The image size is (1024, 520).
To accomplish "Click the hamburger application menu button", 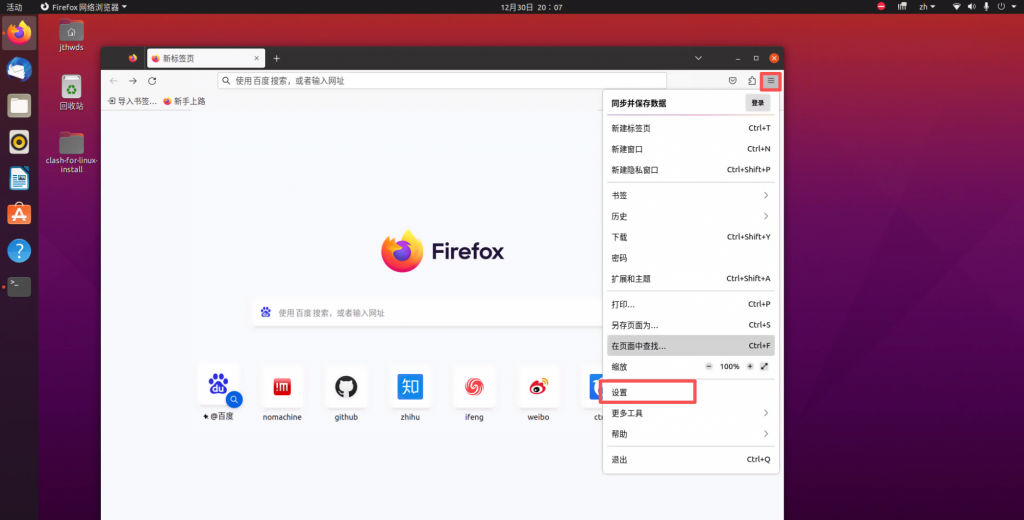I will pos(770,80).
